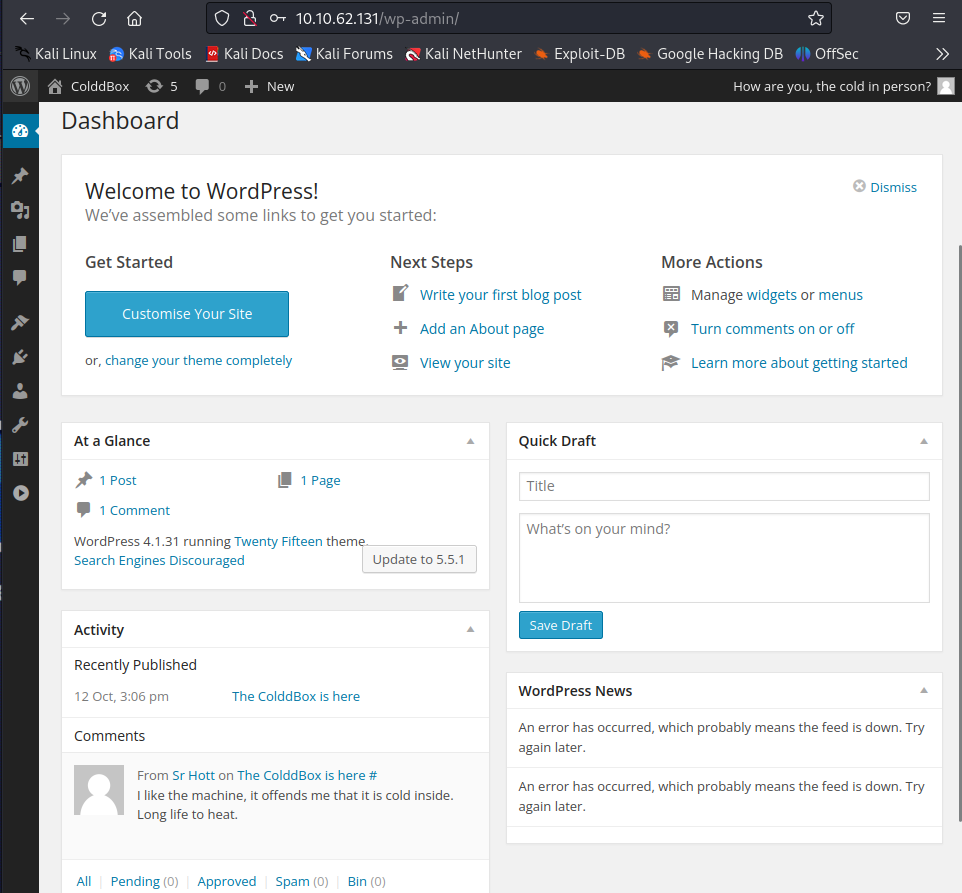Open the Kali NetHunter bookmark
This screenshot has width=962, height=893.
point(464,54)
